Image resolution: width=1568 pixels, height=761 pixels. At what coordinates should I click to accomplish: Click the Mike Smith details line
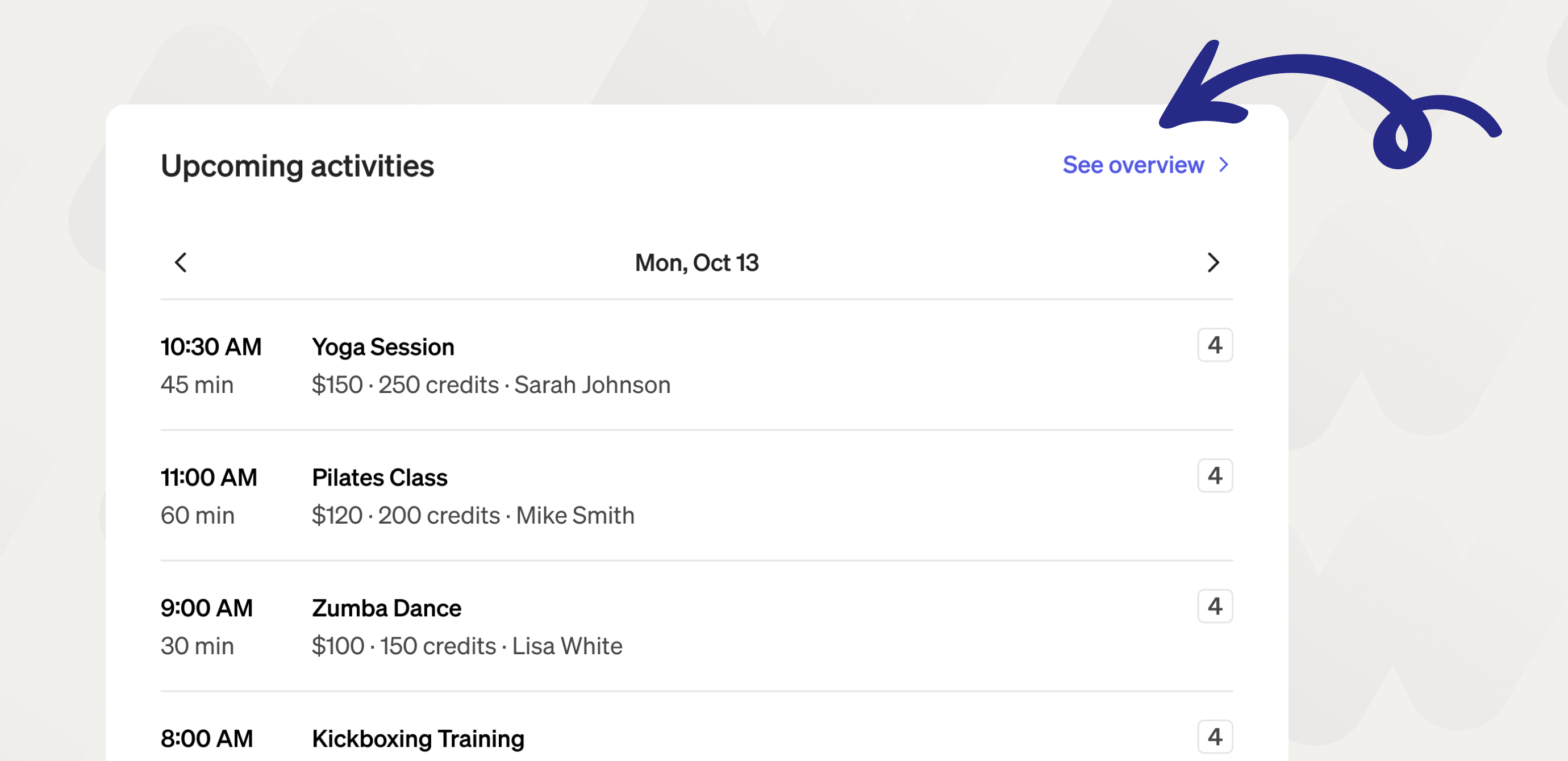(472, 515)
